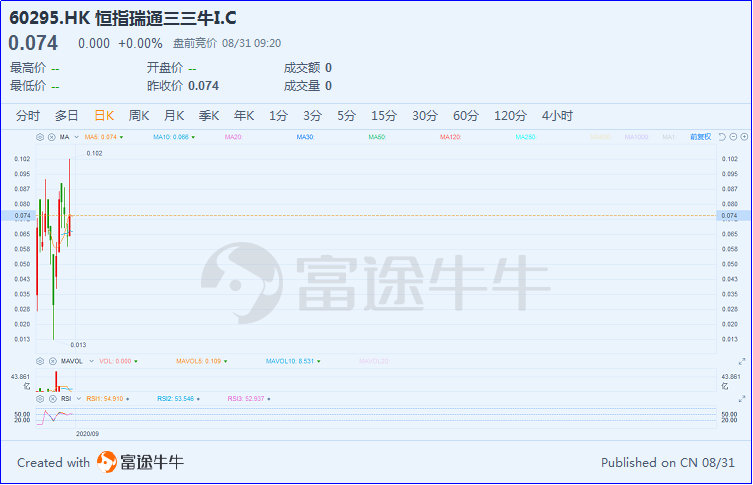
Task: Toggle the RSI1 line visibility
Action: point(108,399)
